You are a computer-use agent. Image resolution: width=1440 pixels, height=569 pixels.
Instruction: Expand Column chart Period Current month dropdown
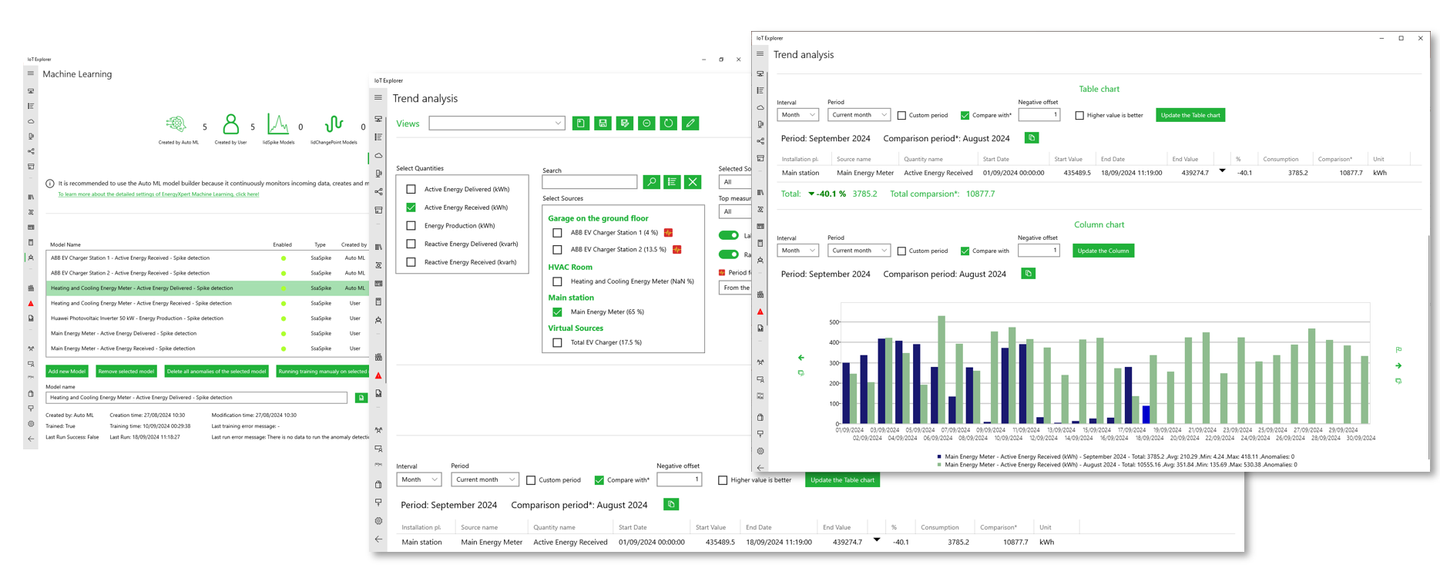(x=858, y=251)
